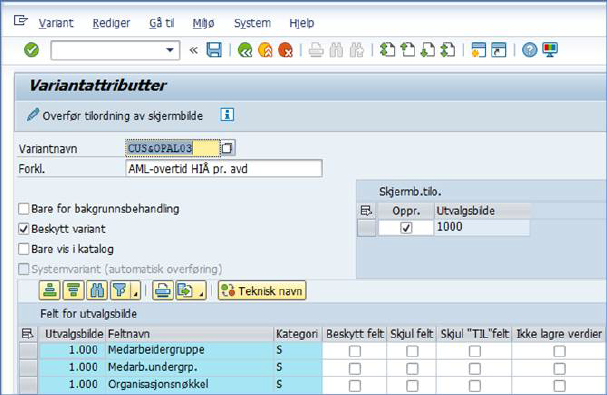
Task: Open the Gå til menu
Action: [162, 23]
